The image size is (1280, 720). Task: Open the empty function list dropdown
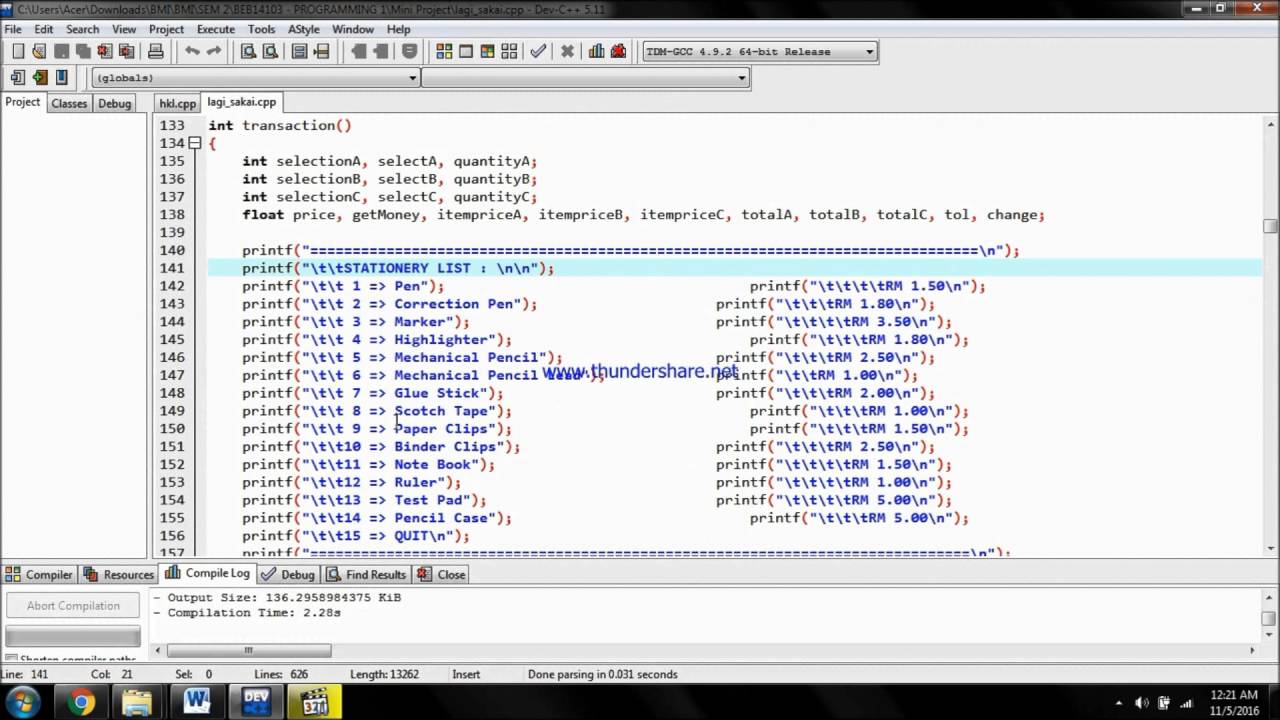pyautogui.click(x=586, y=78)
